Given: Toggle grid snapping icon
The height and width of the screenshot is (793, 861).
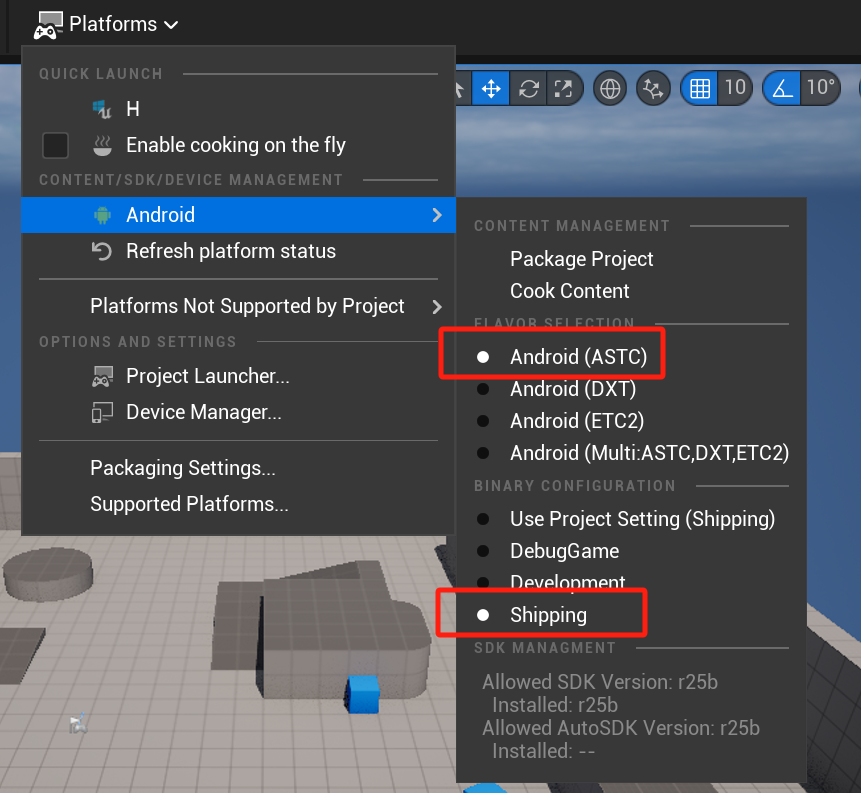Looking at the screenshot, I should (x=700, y=88).
